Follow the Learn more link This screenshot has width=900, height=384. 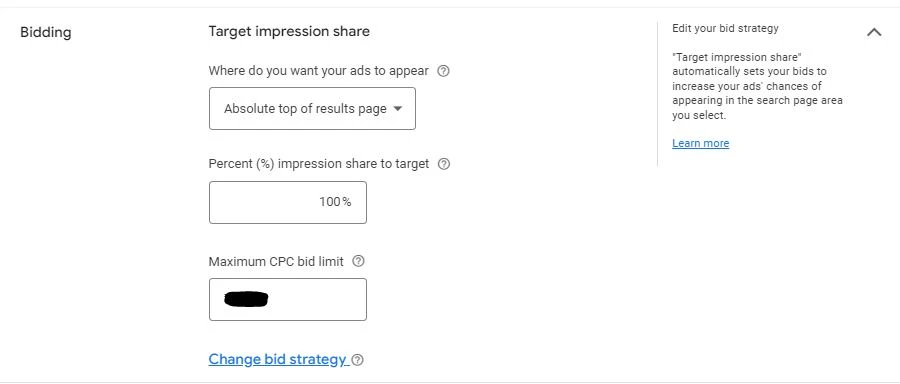[700, 143]
